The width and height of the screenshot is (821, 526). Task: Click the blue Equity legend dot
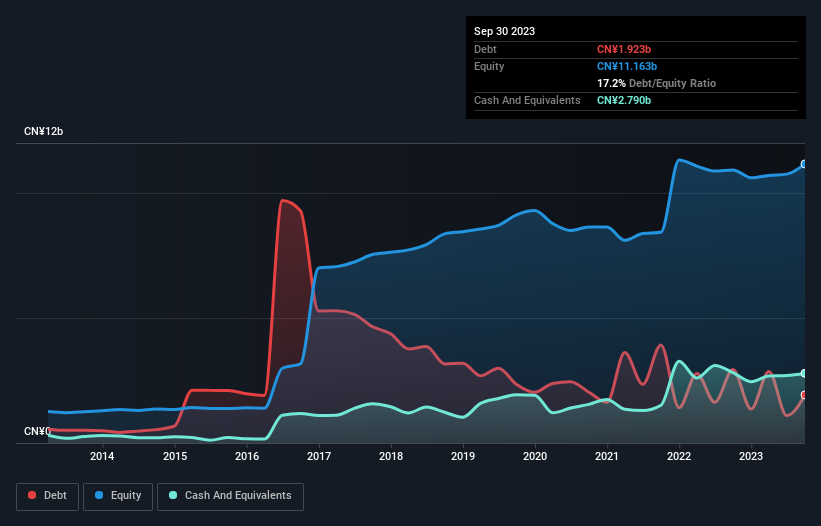pyautogui.click(x=99, y=495)
